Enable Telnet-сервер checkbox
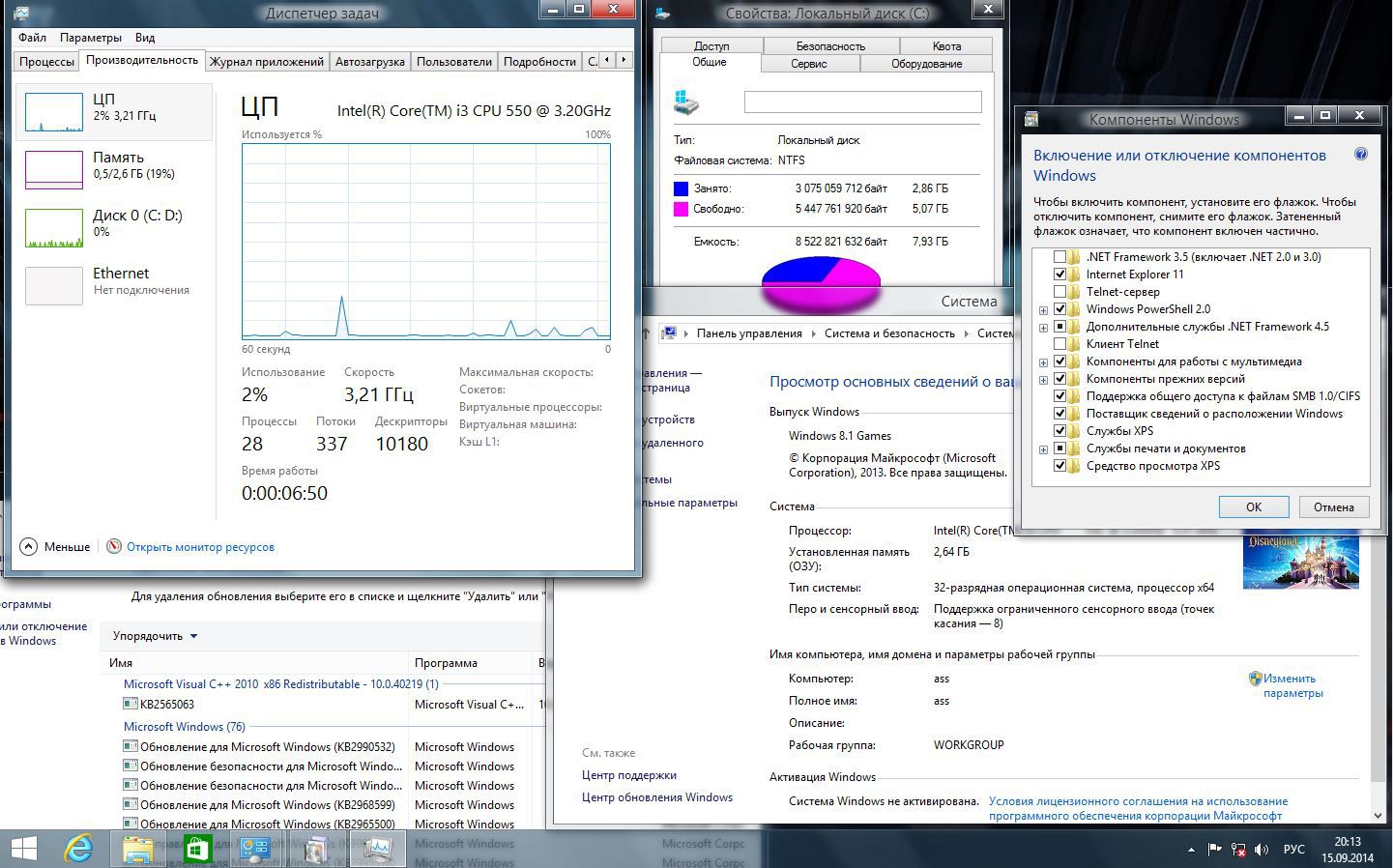This screenshot has width=1393, height=868. (x=1059, y=292)
